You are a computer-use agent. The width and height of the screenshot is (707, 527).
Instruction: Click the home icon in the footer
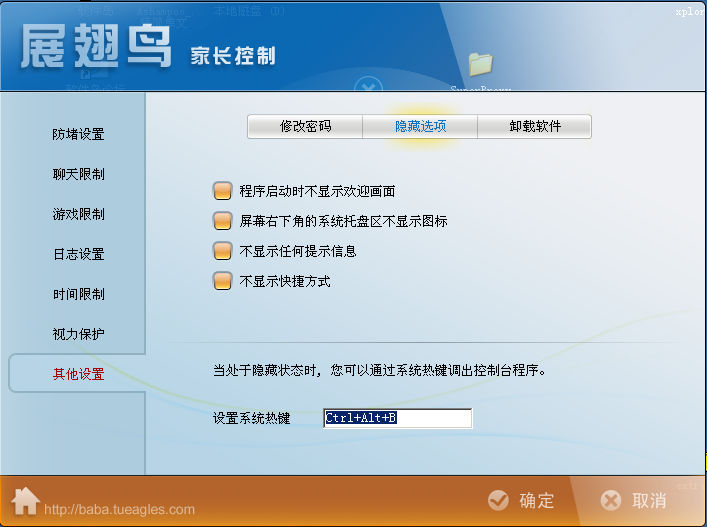pyautogui.click(x=25, y=501)
